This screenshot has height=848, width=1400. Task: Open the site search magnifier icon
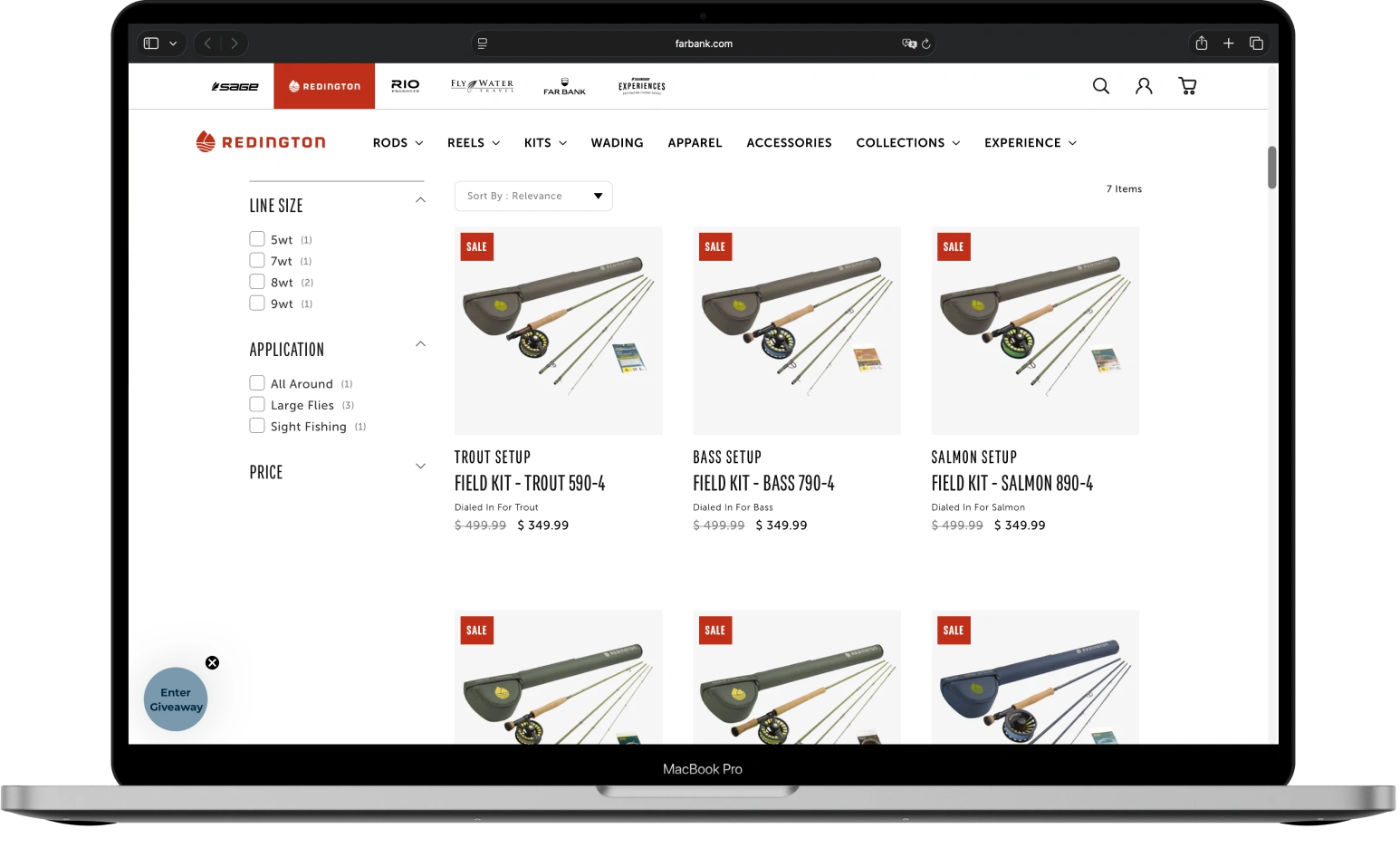pyautogui.click(x=1101, y=86)
